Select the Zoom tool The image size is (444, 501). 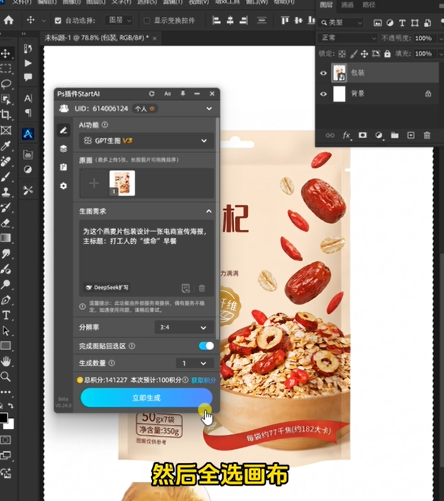click(5, 377)
